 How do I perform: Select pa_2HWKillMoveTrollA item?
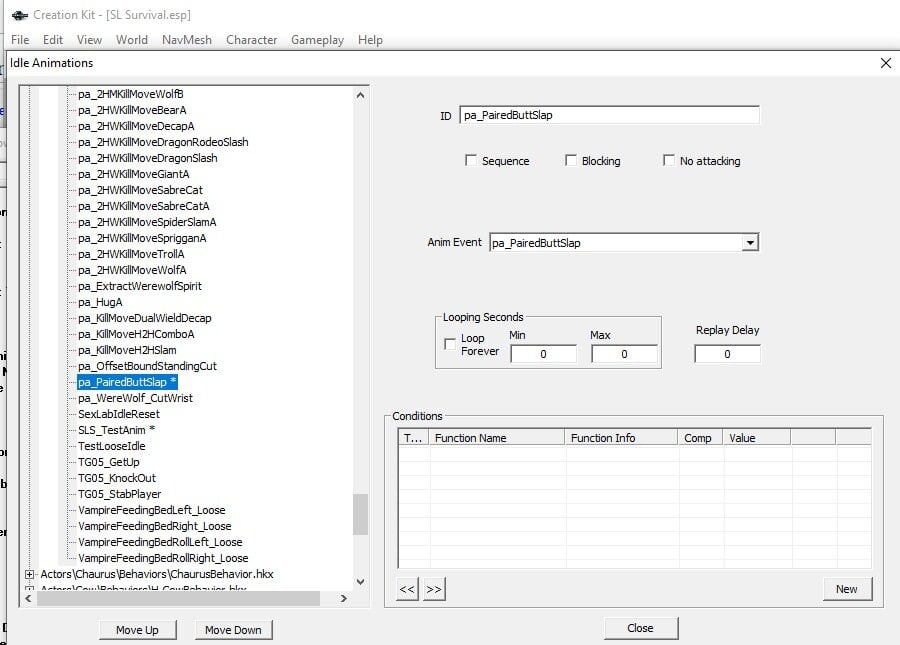(131, 254)
